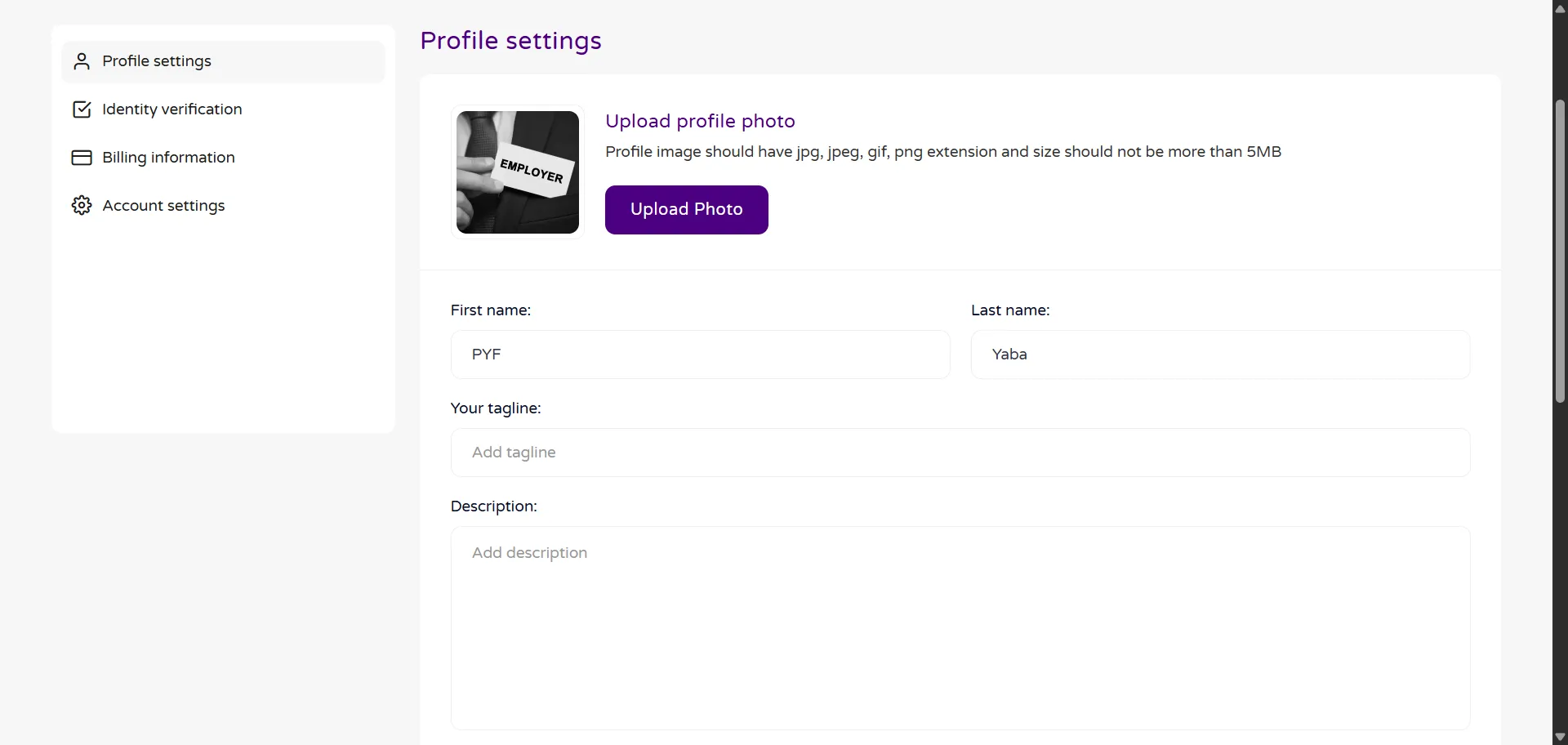This screenshot has height=745, width=1568.
Task: Click the Add tagline input box
Action: [960, 453]
